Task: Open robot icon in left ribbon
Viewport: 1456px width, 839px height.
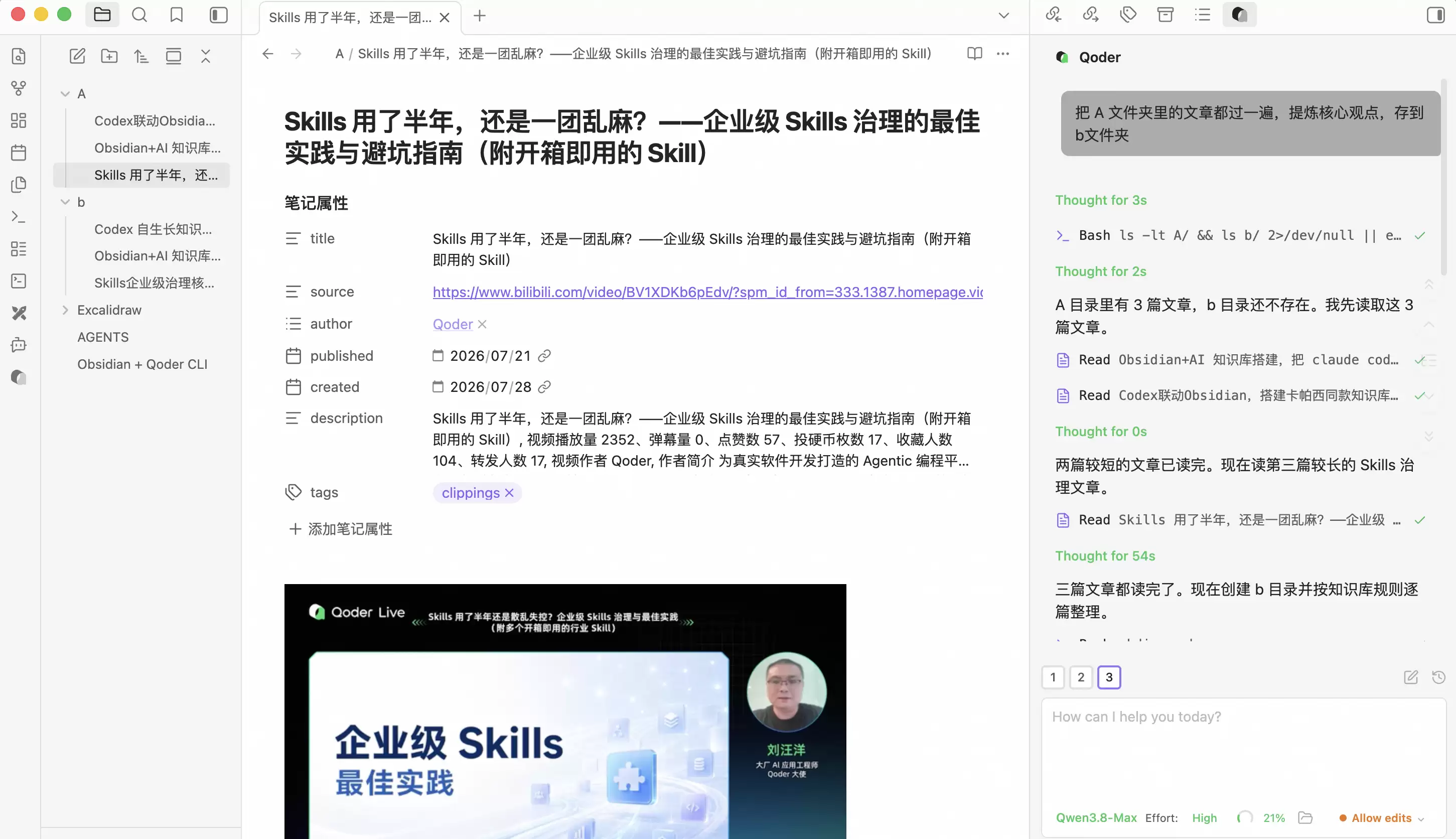Action: click(x=19, y=345)
